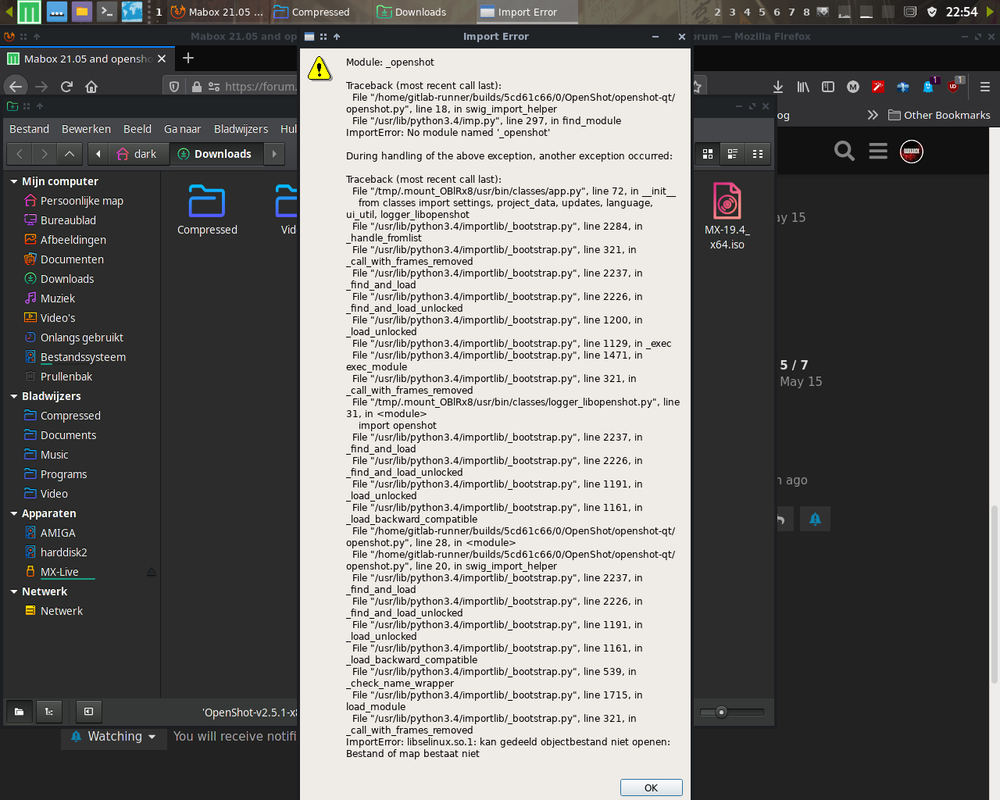The image size is (1000, 800).
Task: Click forum search magnifier icon
Action: coord(844,151)
